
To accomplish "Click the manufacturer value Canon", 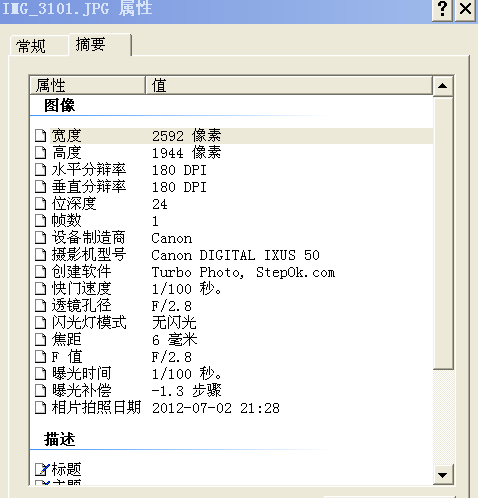I will (x=172, y=238).
